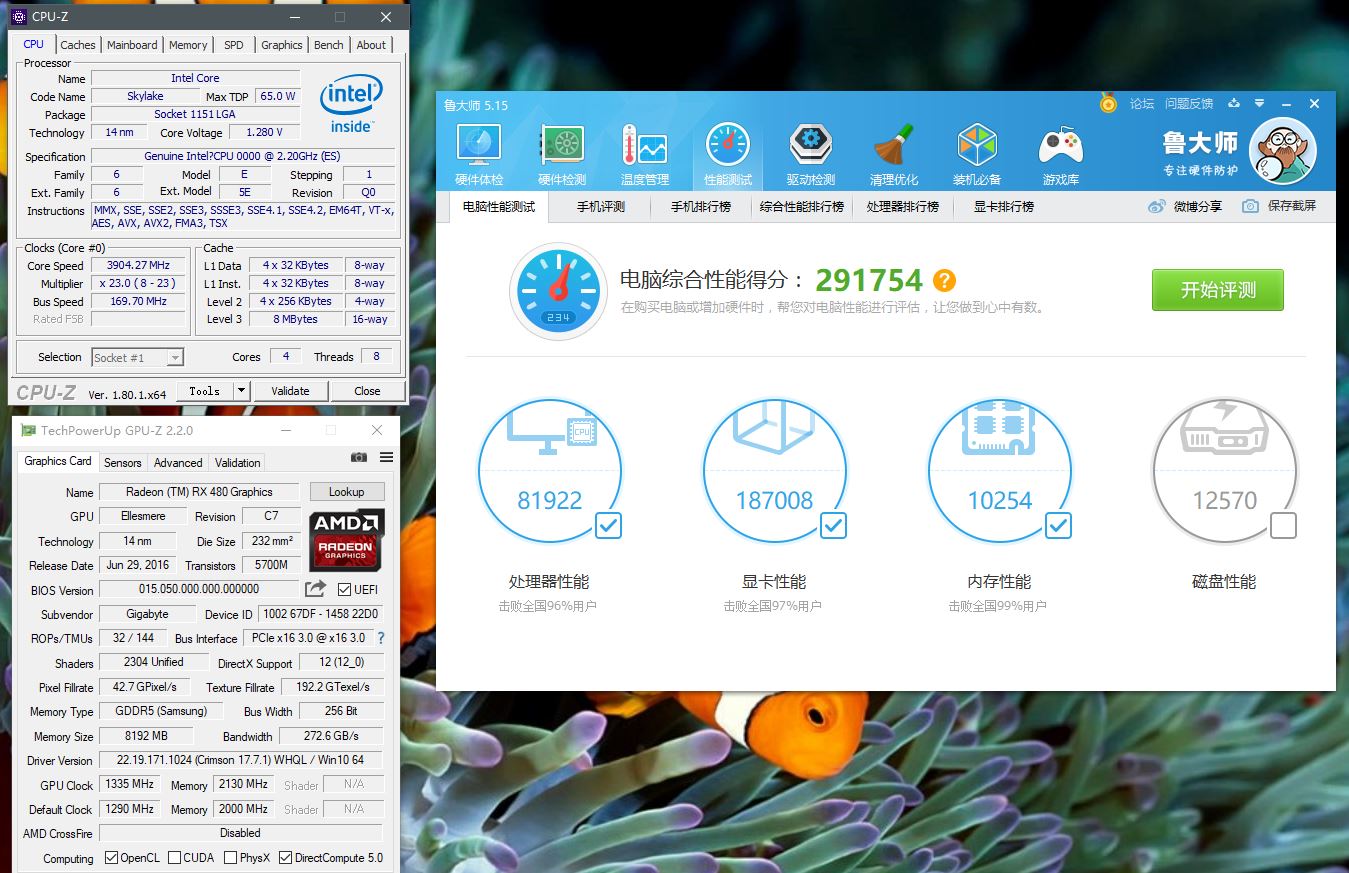Click the CPU-Z title bar app icon

19,17
